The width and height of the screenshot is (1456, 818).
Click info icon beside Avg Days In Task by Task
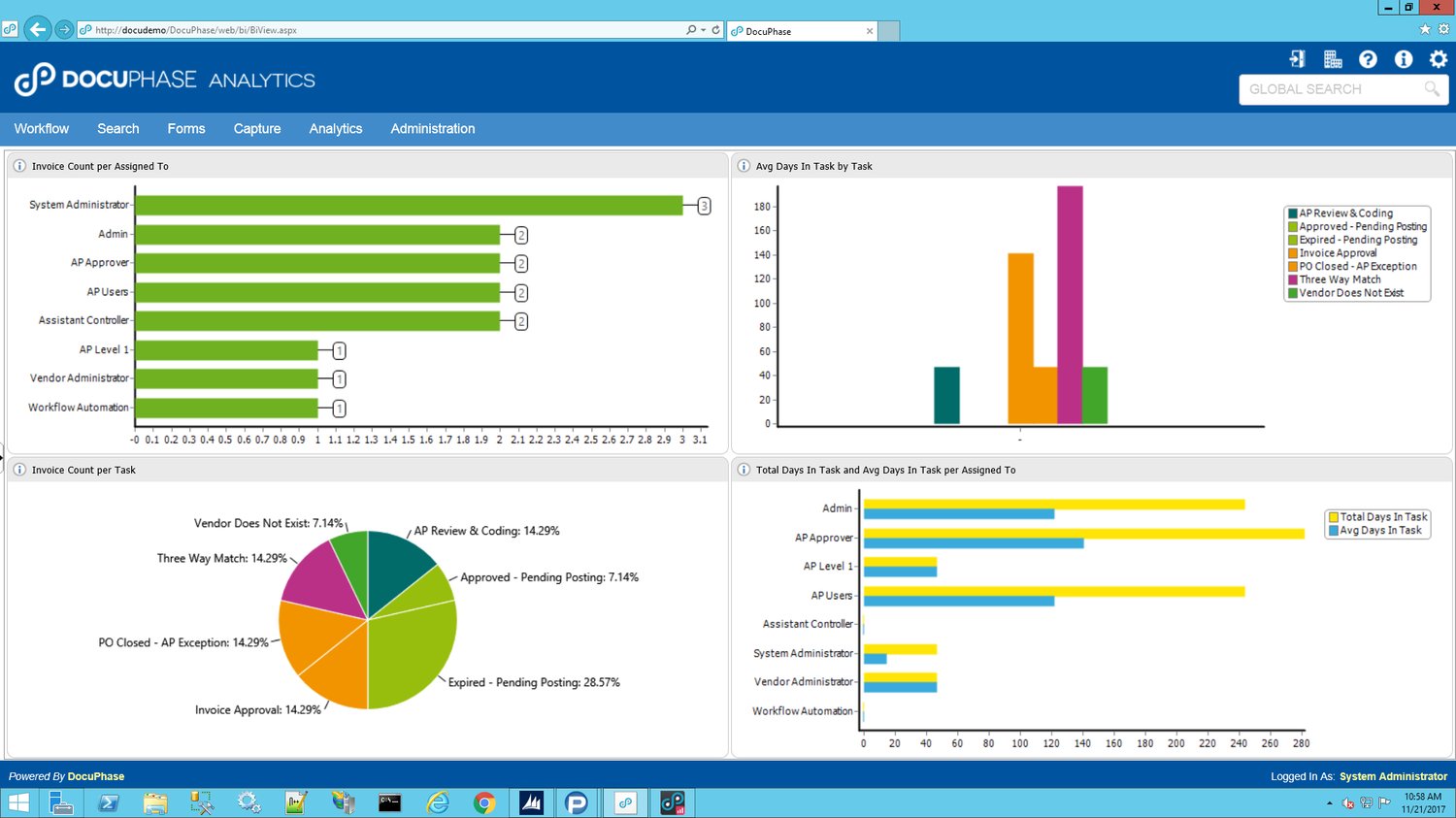tap(744, 166)
